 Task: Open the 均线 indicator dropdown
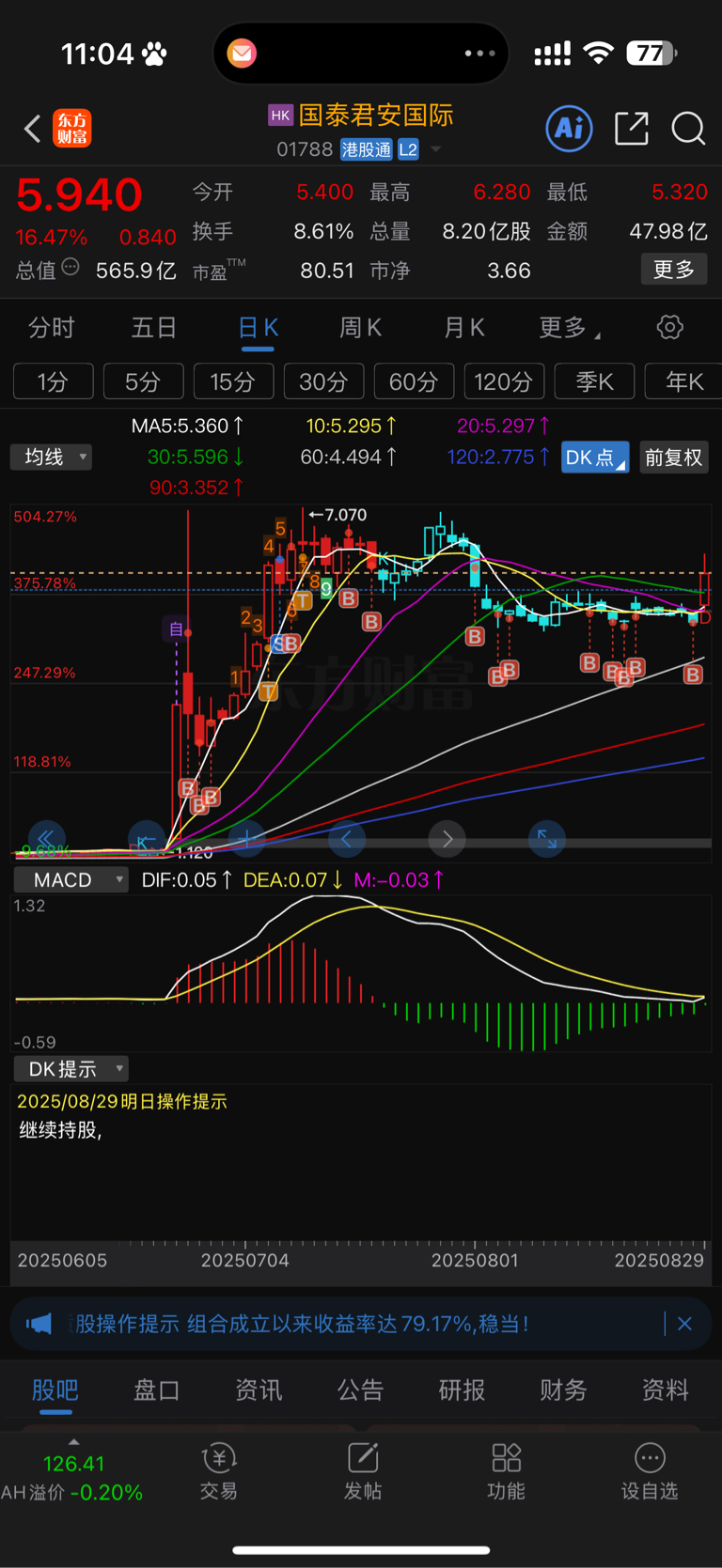[51, 458]
